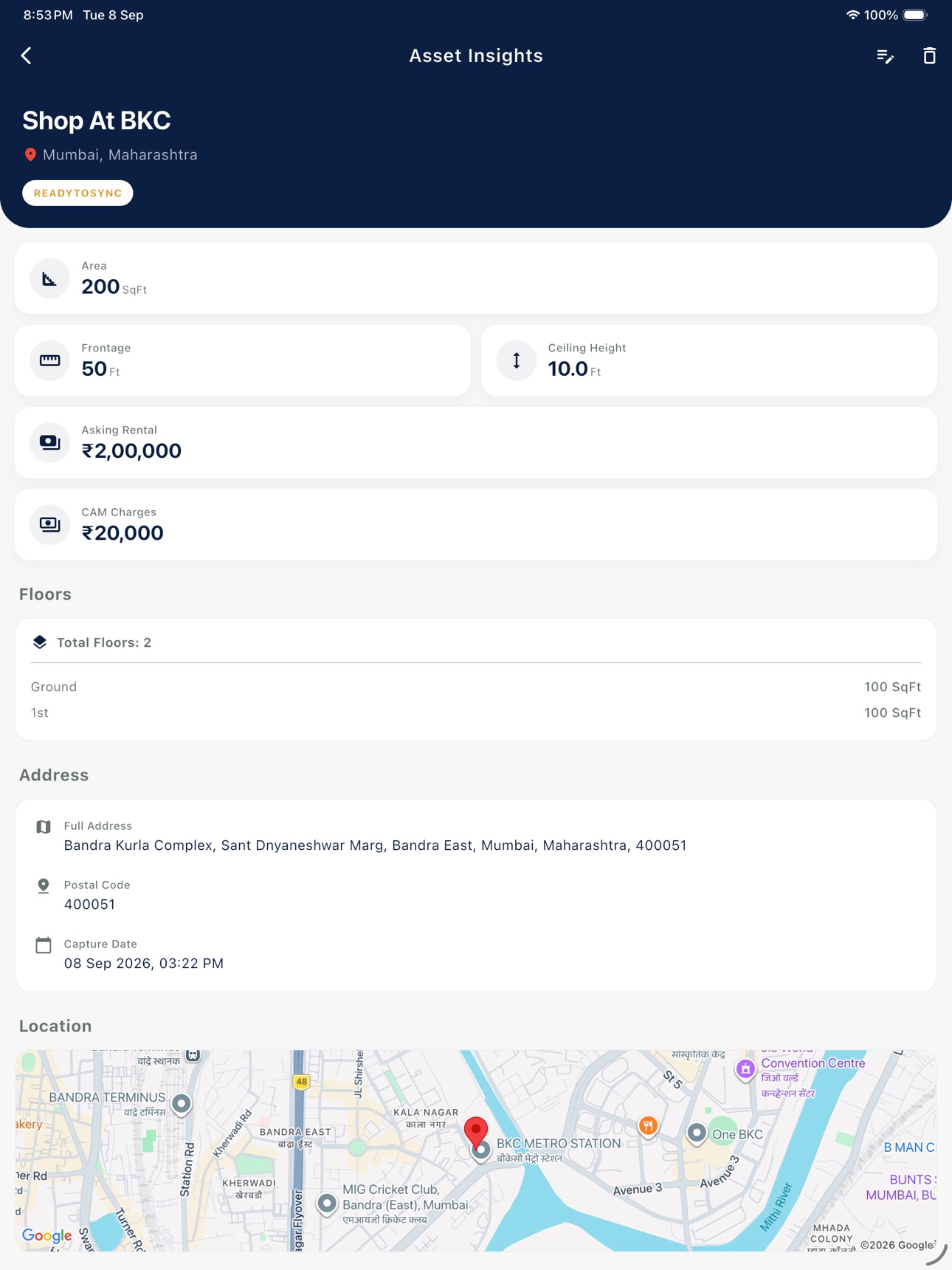Tap the Area 200 SqFt value
This screenshot has width=952, height=1270.
click(x=114, y=287)
